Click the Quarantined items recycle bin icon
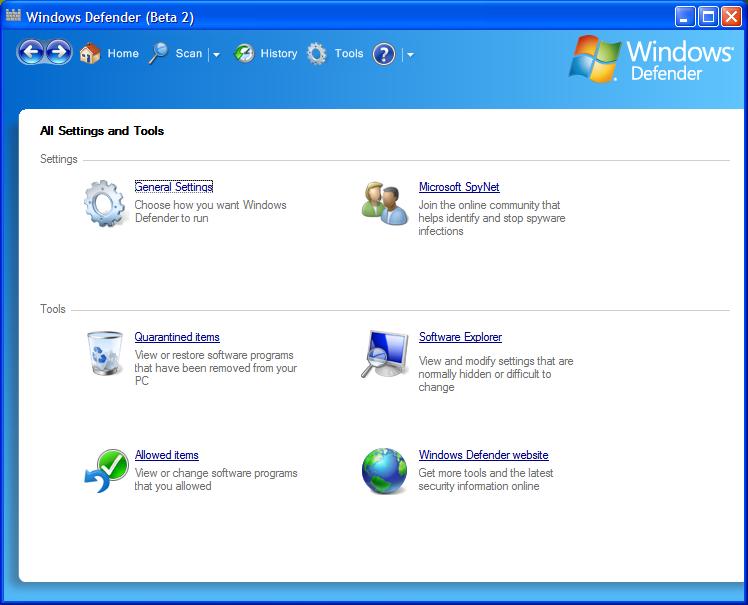Image resolution: width=748 pixels, height=605 pixels. (104, 353)
